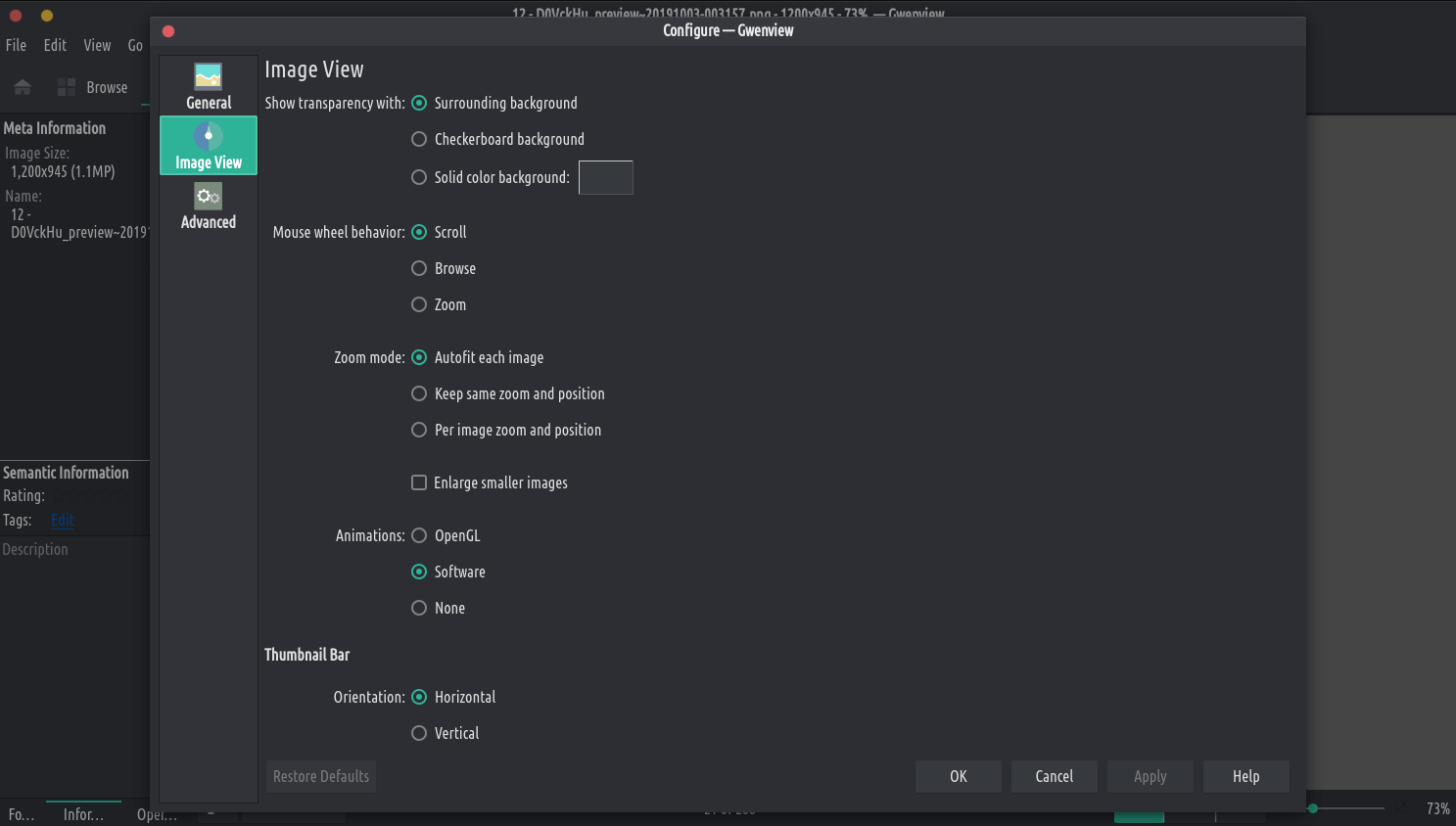The height and width of the screenshot is (826, 1456).
Task: Open the File menu in Gwenview
Action: pos(17,45)
